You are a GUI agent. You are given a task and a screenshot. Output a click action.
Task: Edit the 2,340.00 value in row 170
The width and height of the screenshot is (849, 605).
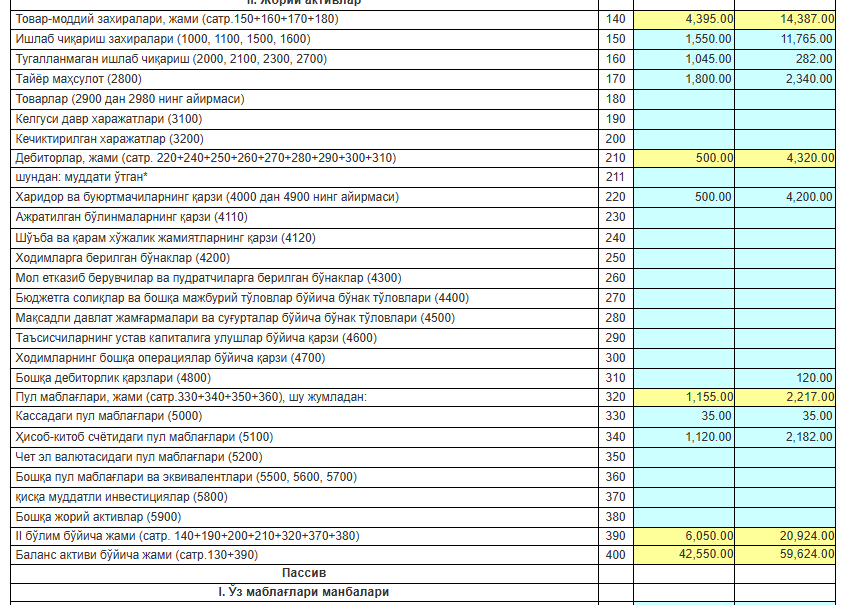click(785, 79)
